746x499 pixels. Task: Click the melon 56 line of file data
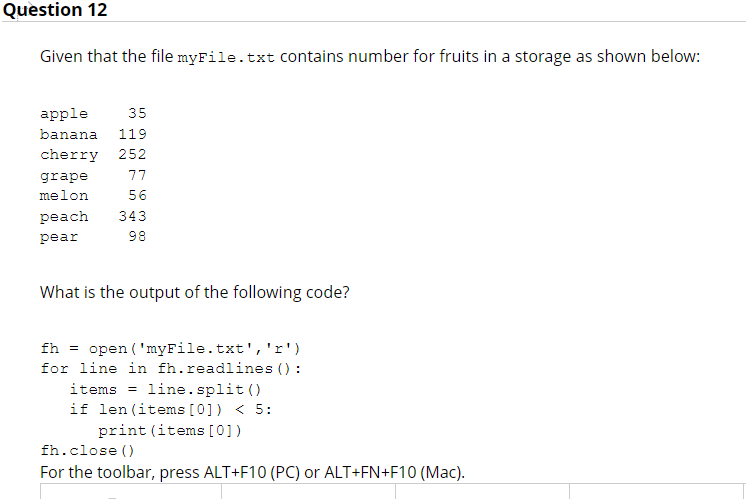click(93, 196)
